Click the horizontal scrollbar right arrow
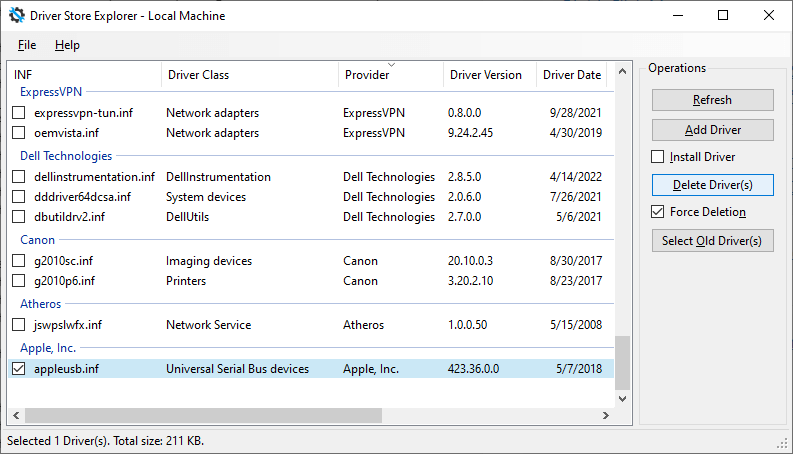This screenshot has width=793, height=454. tap(606, 416)
